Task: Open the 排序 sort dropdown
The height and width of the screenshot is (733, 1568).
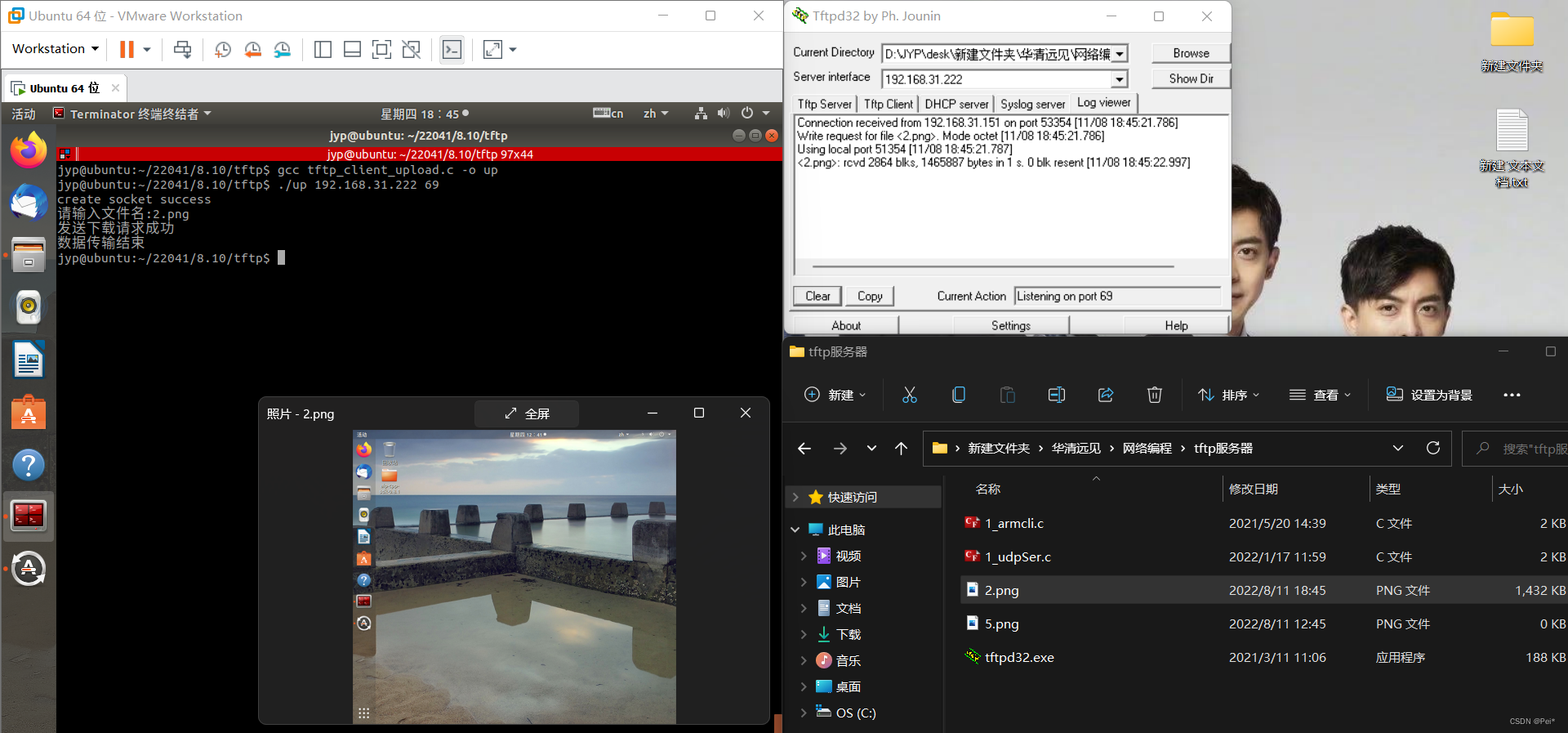Action: pyautogui.click(x=1228, y=396)
